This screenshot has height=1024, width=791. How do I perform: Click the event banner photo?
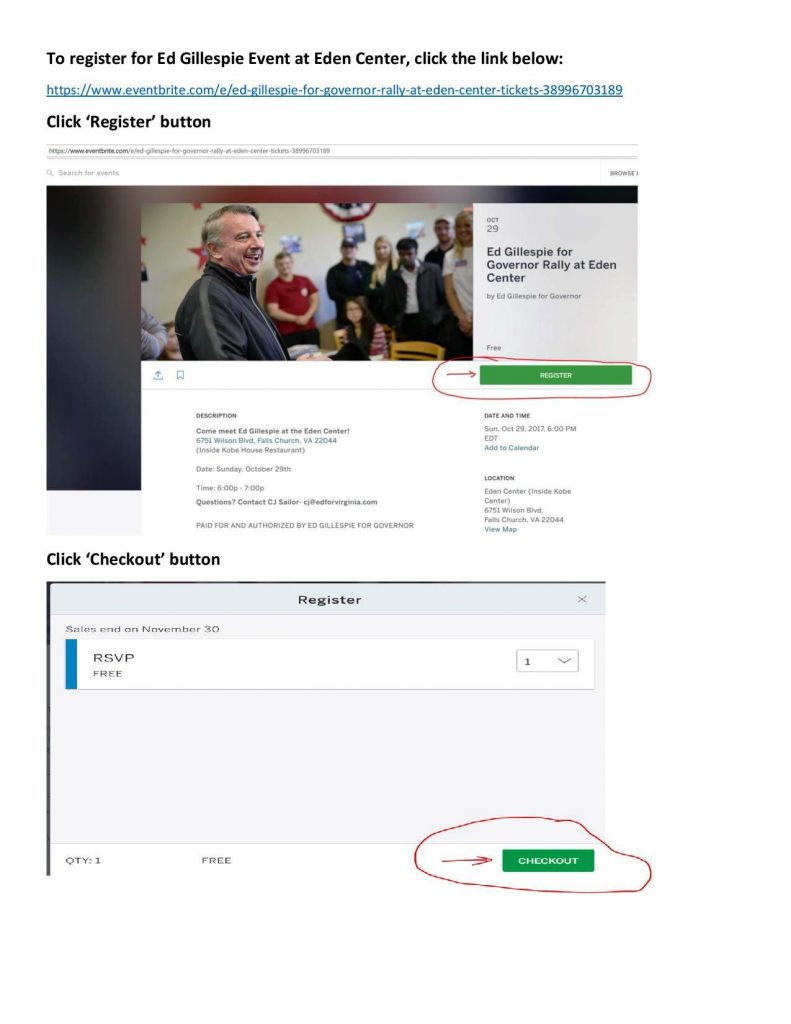click(307, 281)
